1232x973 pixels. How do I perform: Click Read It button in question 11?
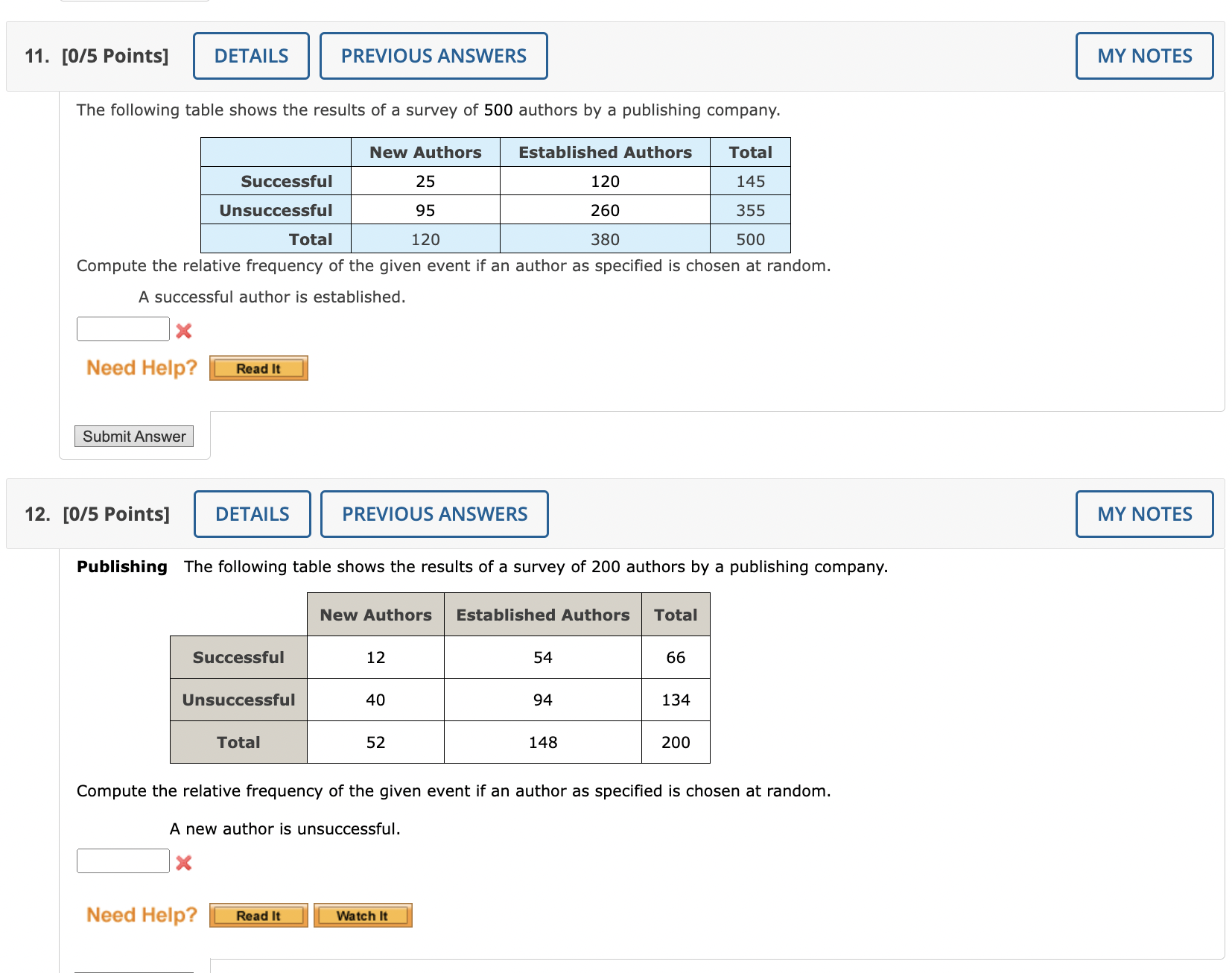(x=258, y=368)
